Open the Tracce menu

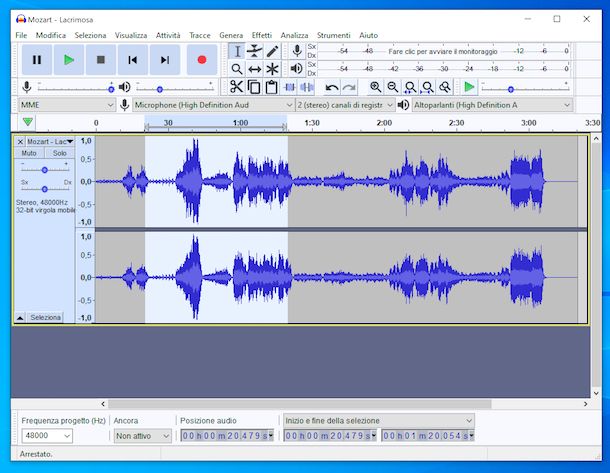[x=200, y=35]
